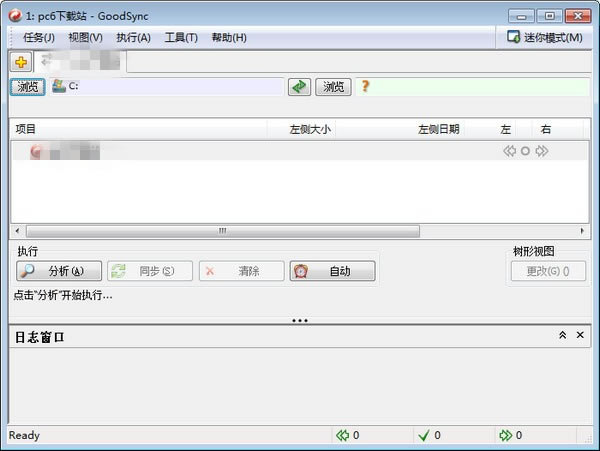Click the left folder path field C:
Screen dimensions: 600x451
click(x=167, y=86)
